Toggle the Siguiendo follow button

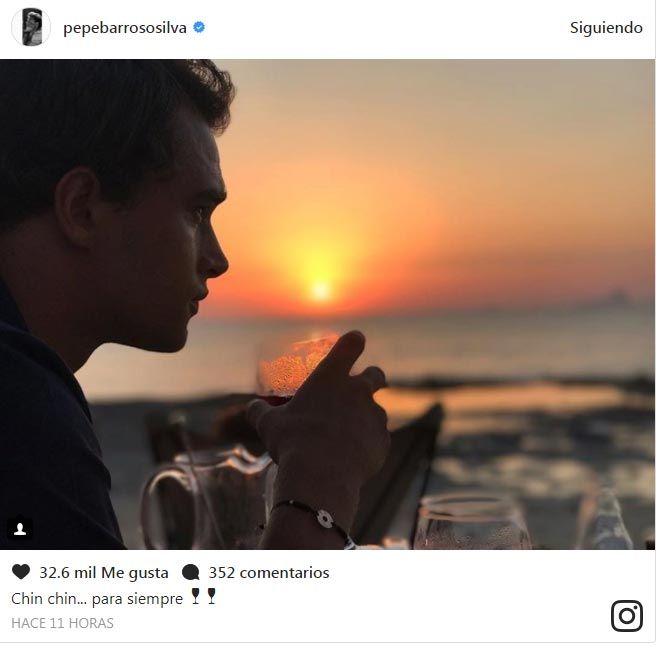606,28
